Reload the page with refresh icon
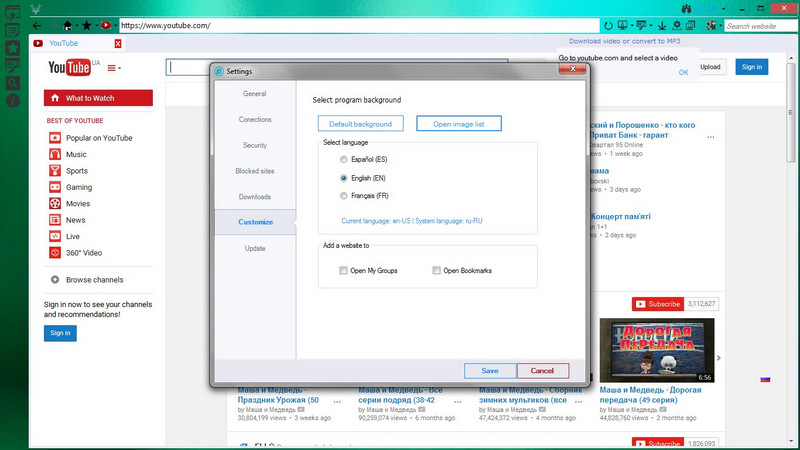 tap(608, 26)
